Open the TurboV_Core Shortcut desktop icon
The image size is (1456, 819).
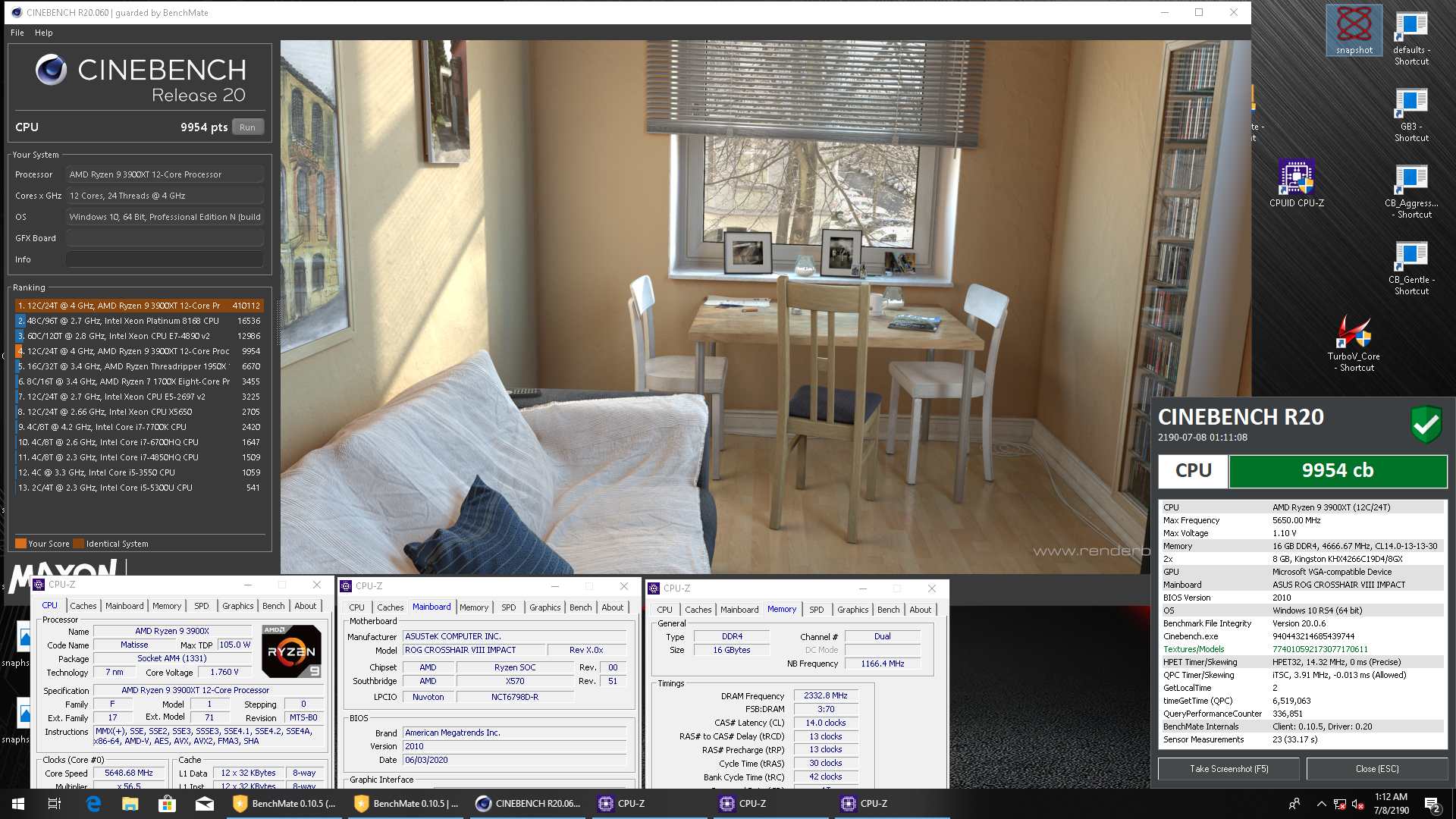pos(1354,344)
